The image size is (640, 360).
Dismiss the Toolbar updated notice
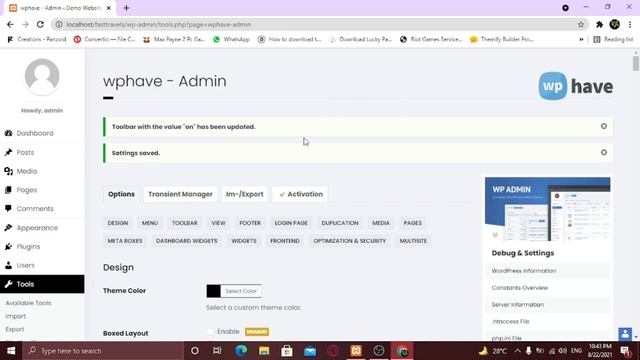click(604, 127)
